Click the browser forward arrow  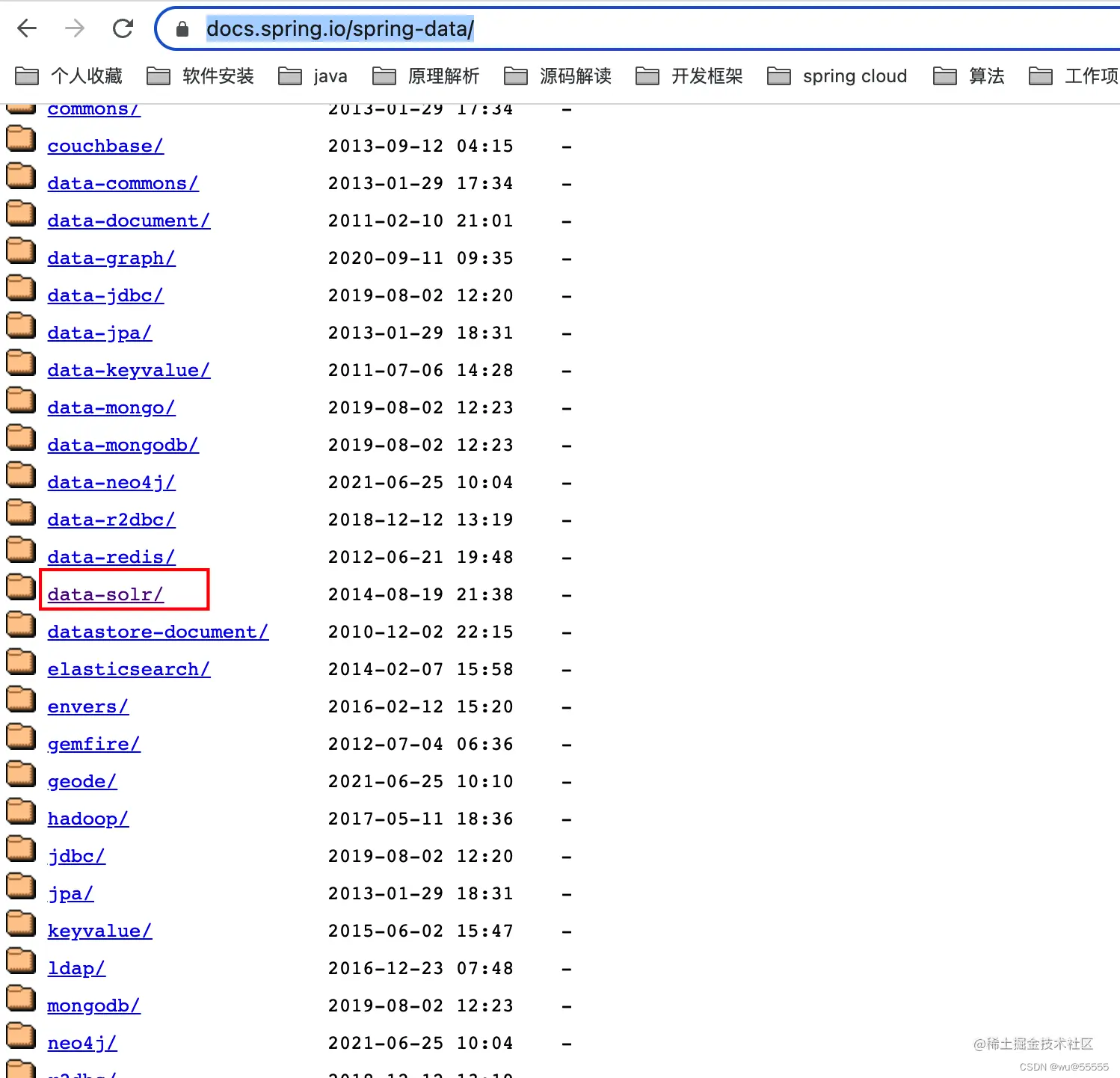pyautogui.click(x=75, y=28)
